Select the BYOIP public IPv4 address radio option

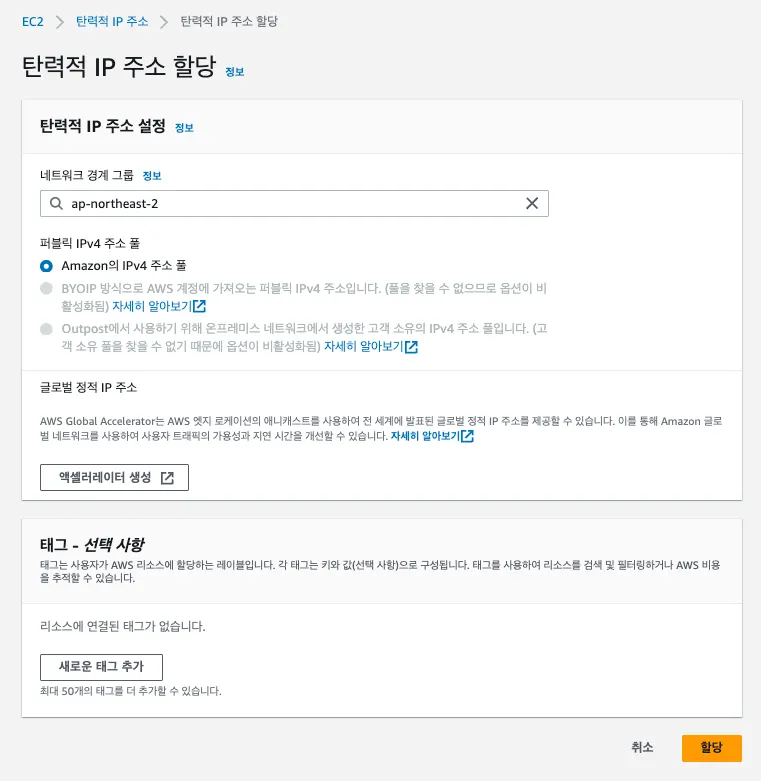(x=46, y=288)
